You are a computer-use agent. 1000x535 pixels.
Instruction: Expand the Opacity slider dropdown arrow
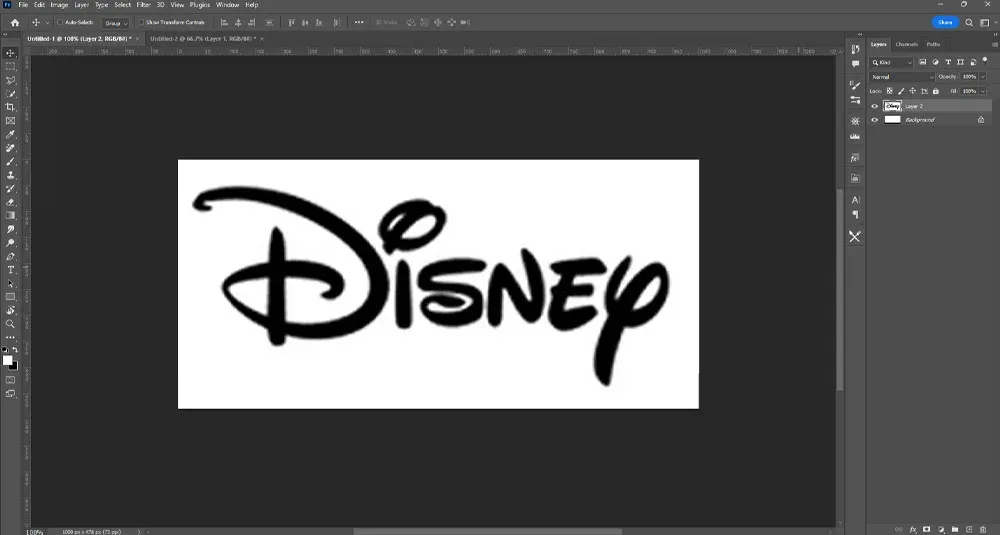(x=983, y=77)
